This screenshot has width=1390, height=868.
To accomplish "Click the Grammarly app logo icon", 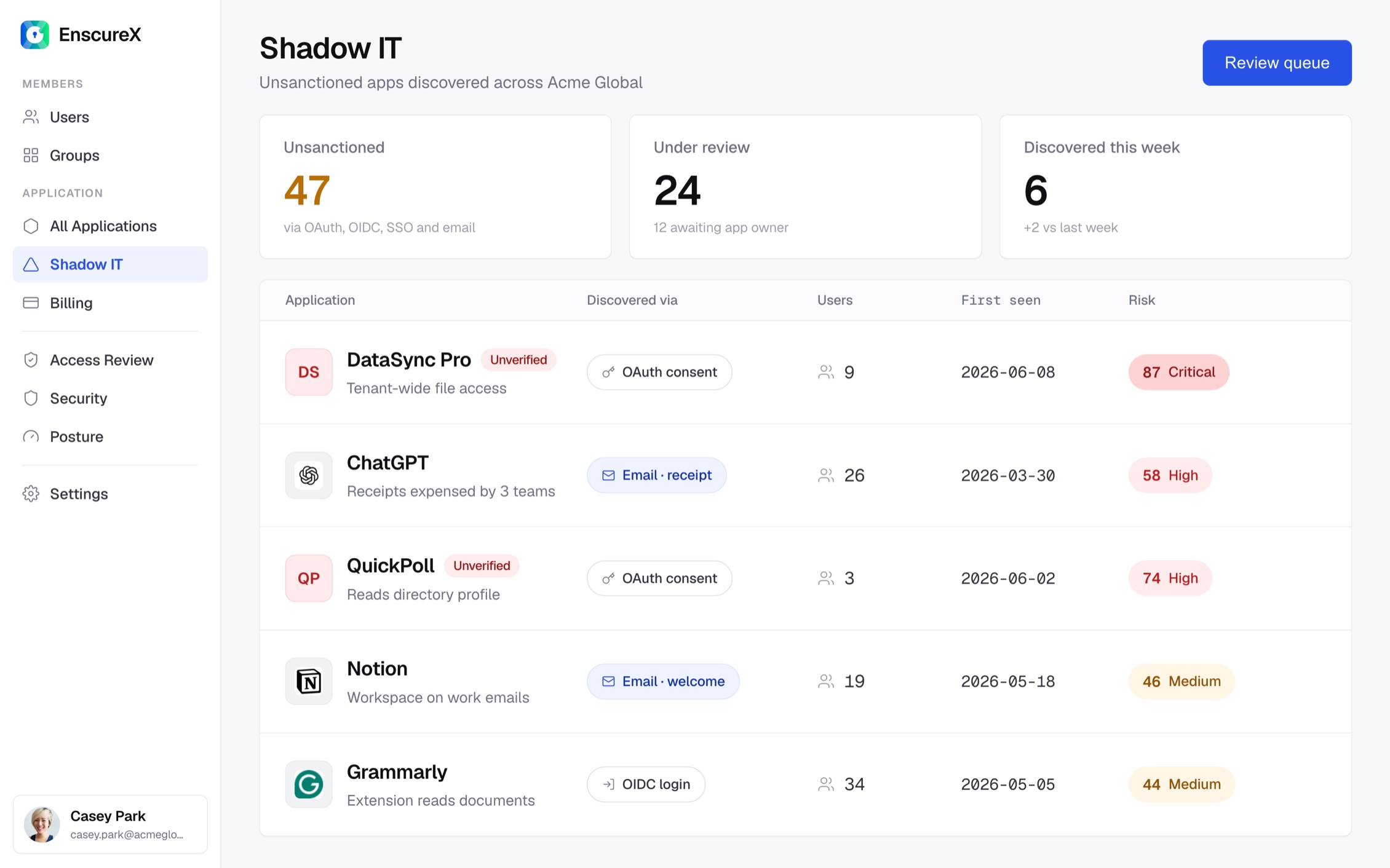I will click(309, 784).
